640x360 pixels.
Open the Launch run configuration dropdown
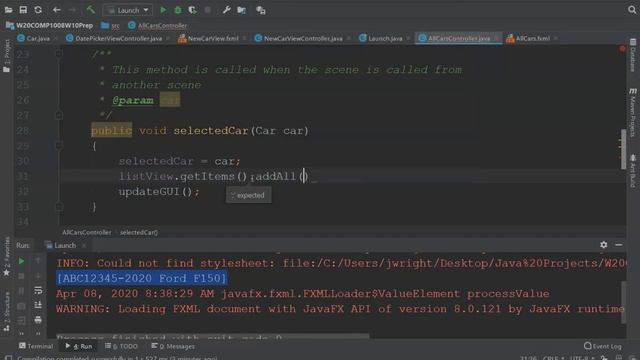click(128, 10)
